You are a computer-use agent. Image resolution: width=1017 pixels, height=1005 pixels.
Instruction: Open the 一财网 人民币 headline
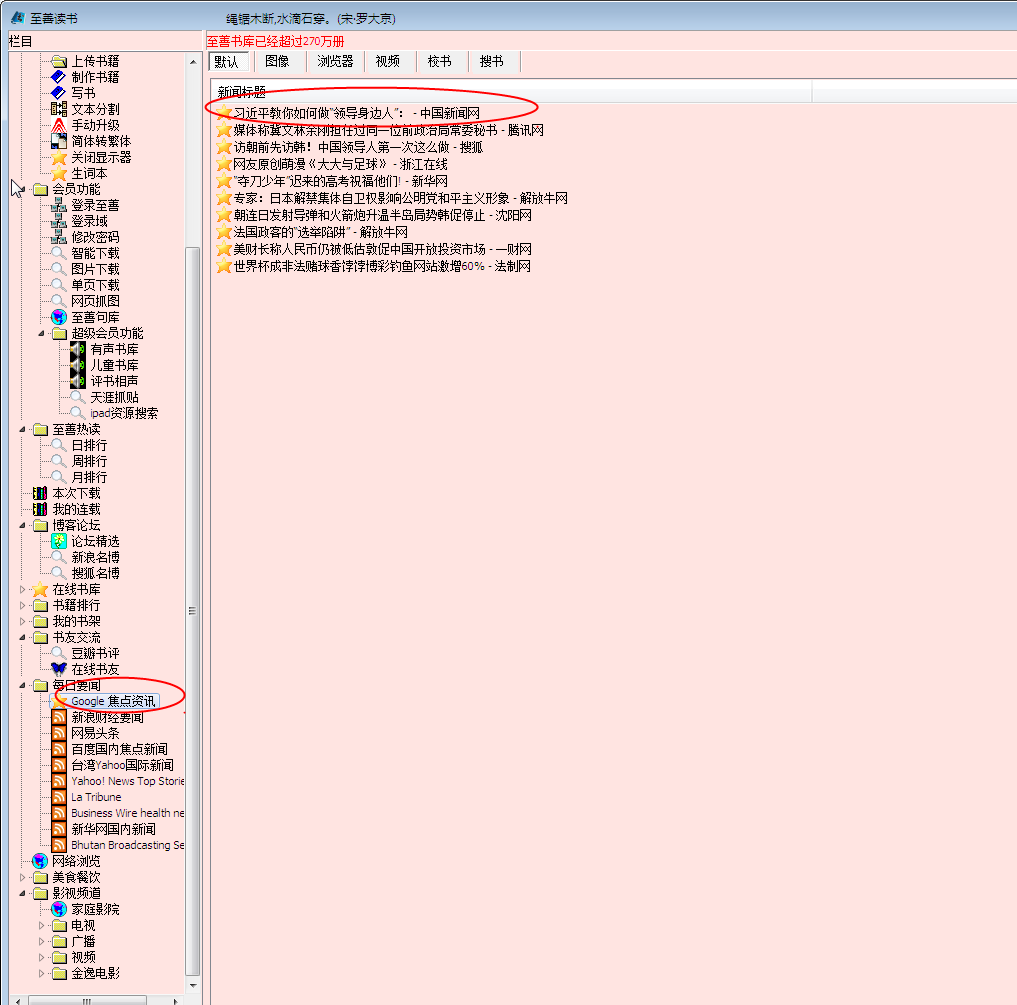[x=383, y=249]
